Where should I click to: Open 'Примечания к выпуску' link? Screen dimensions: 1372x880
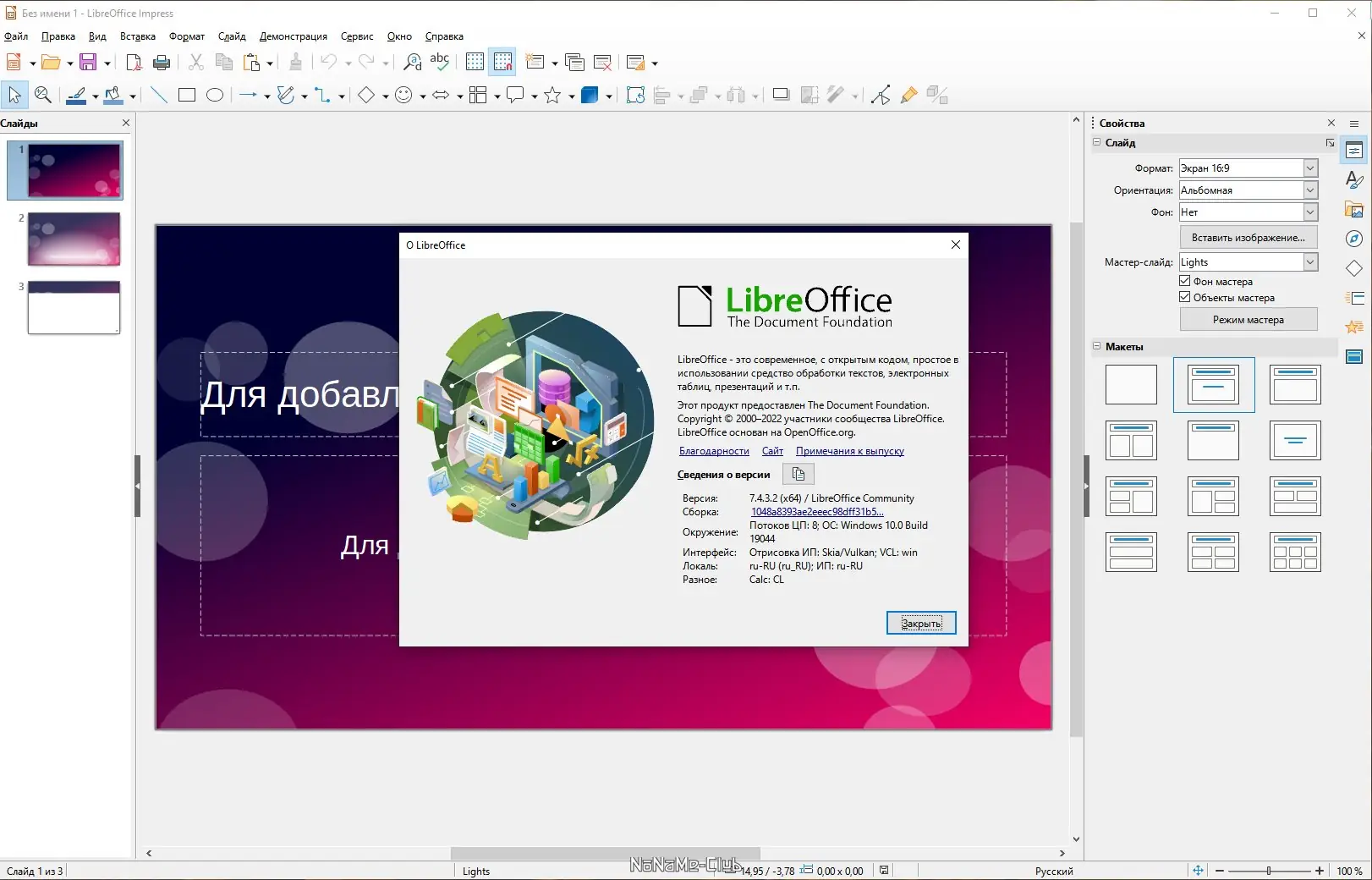pyautogui.click(x=850, y=451)
